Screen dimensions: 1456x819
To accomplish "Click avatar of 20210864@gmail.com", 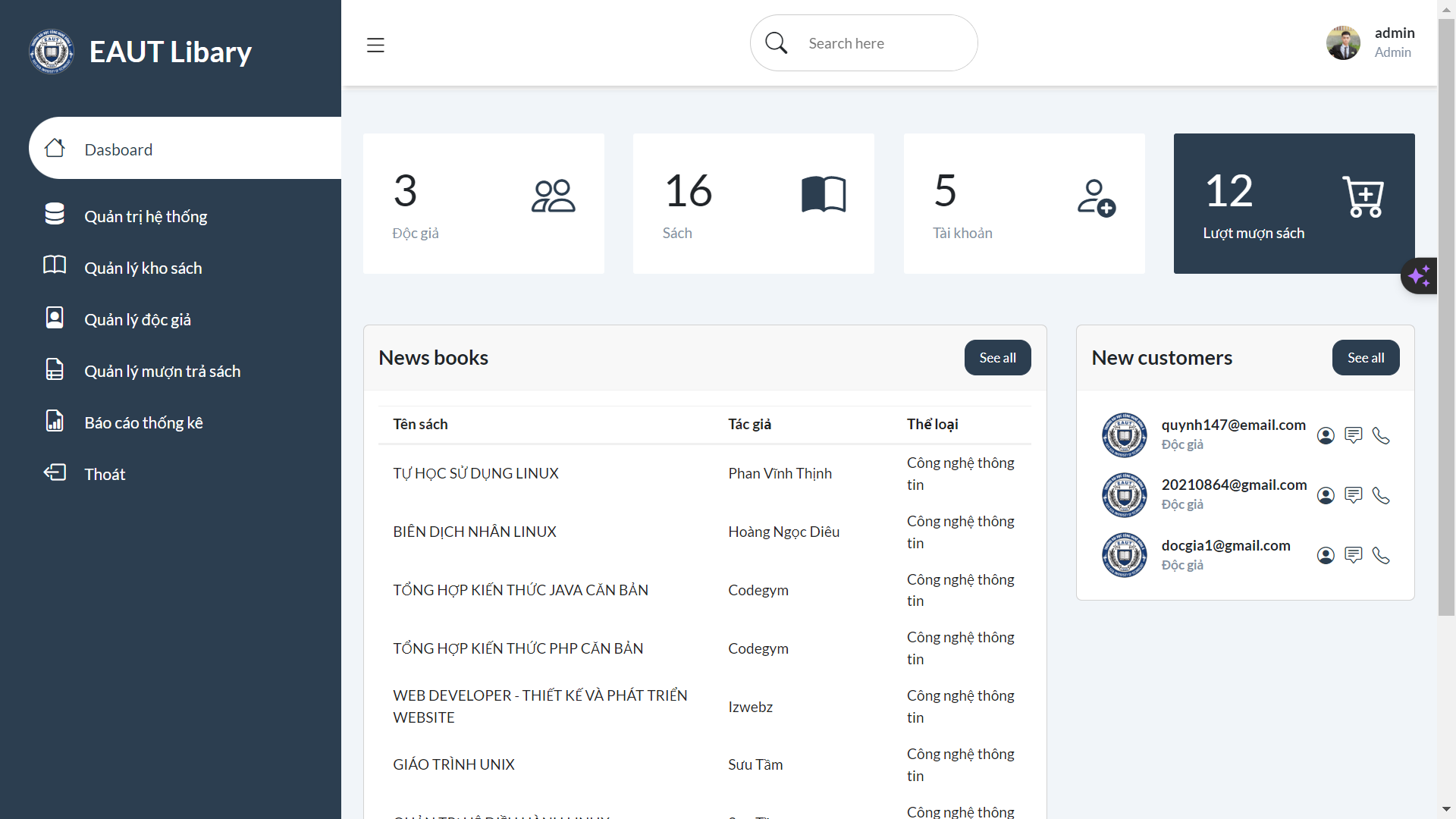I will click(x=1124, y=495).
